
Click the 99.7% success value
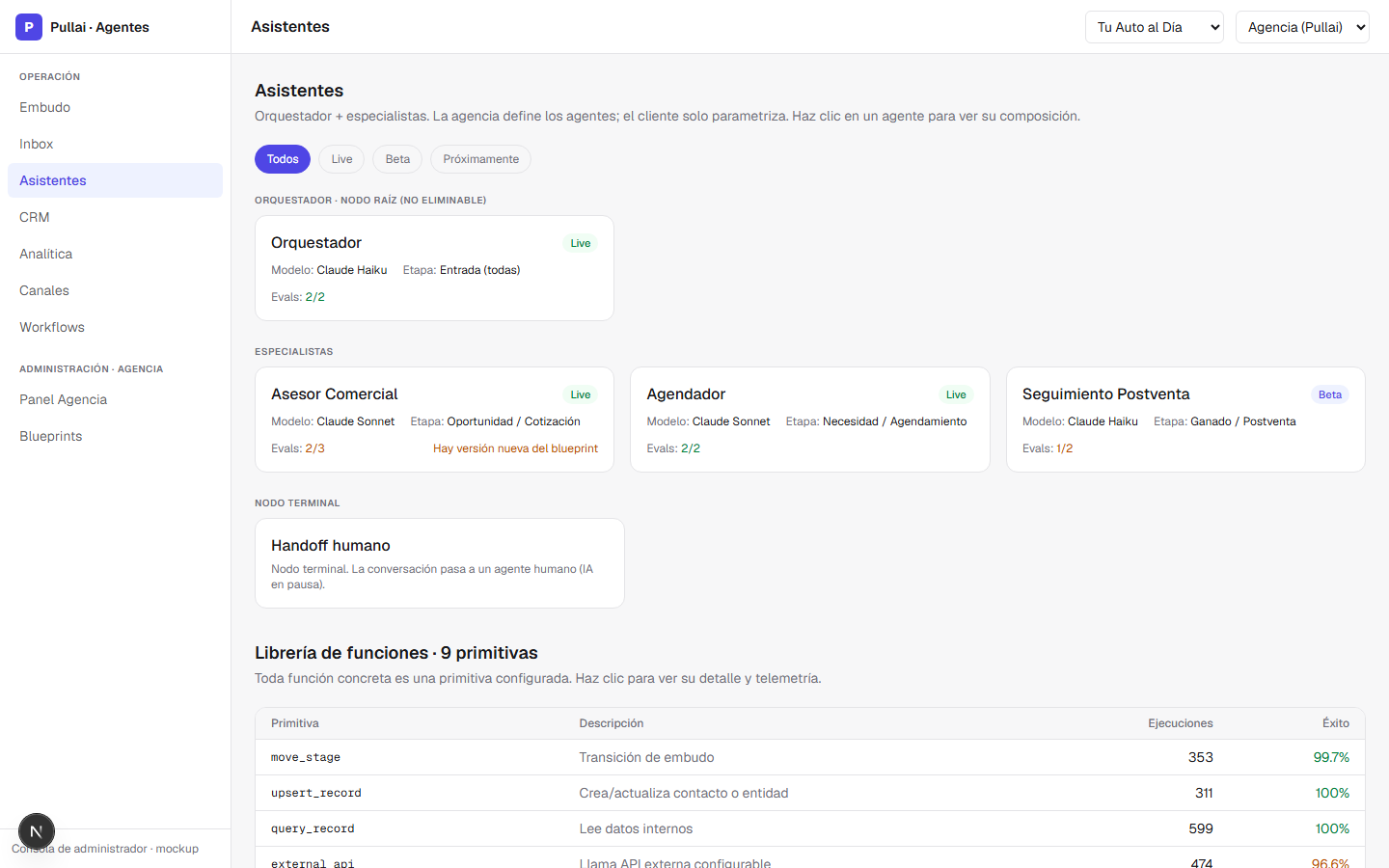click(x=1331, y=757)
